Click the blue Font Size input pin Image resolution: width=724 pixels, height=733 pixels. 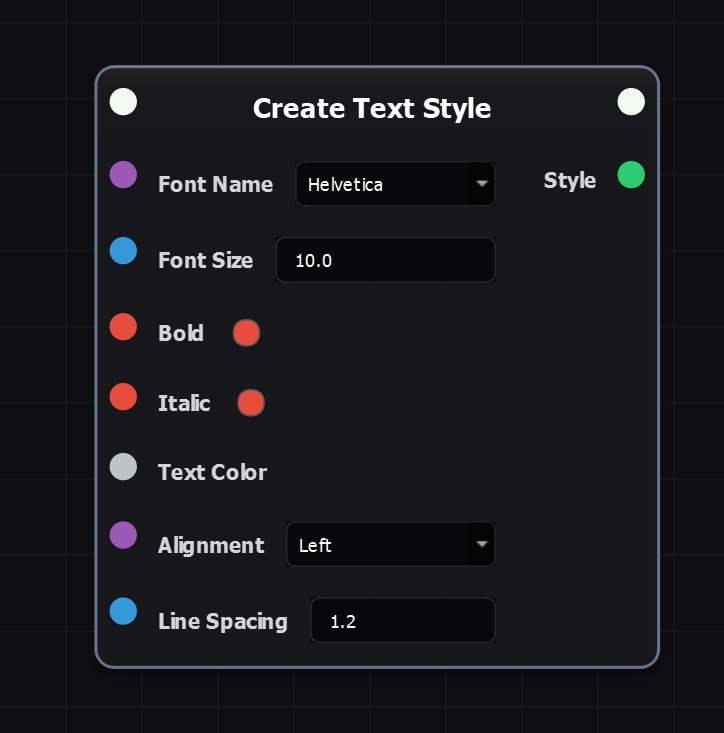123,251
